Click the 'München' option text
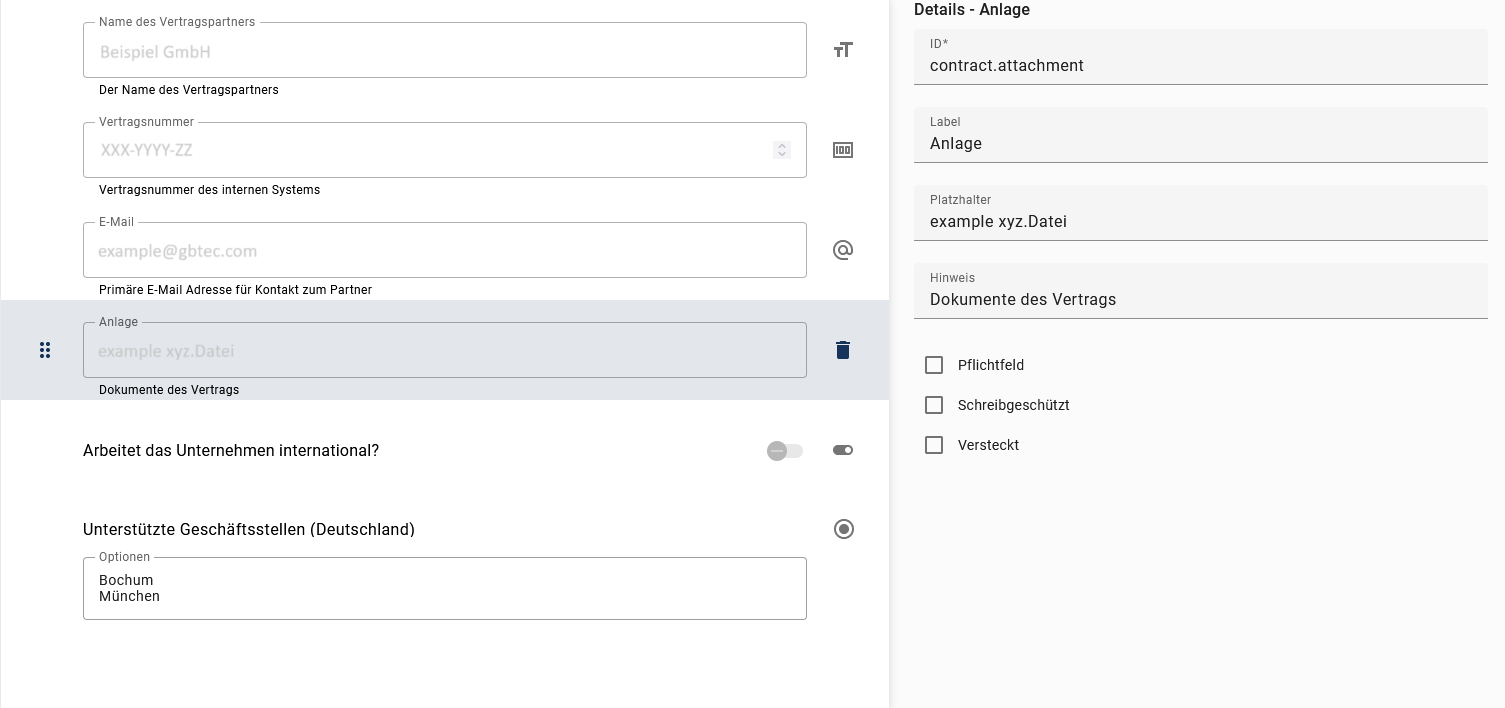The width and height of the screenshot is (1505, 708). pos(129,596)
